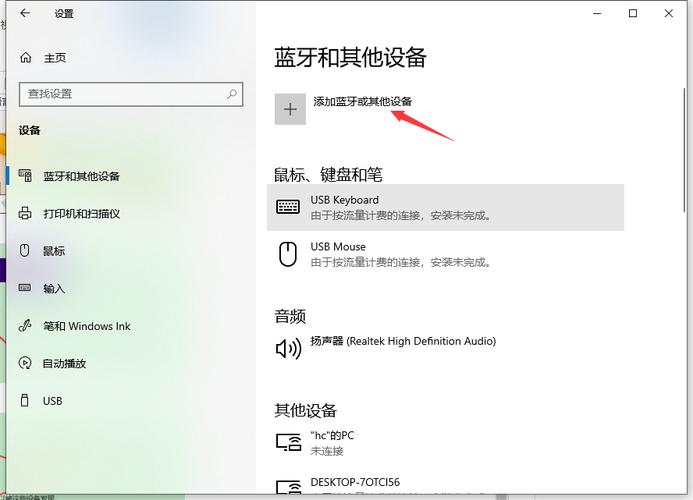Select the keyboard icon beside 输入
Viewport: 693px width, 500px height.
(x=25, y=288)
